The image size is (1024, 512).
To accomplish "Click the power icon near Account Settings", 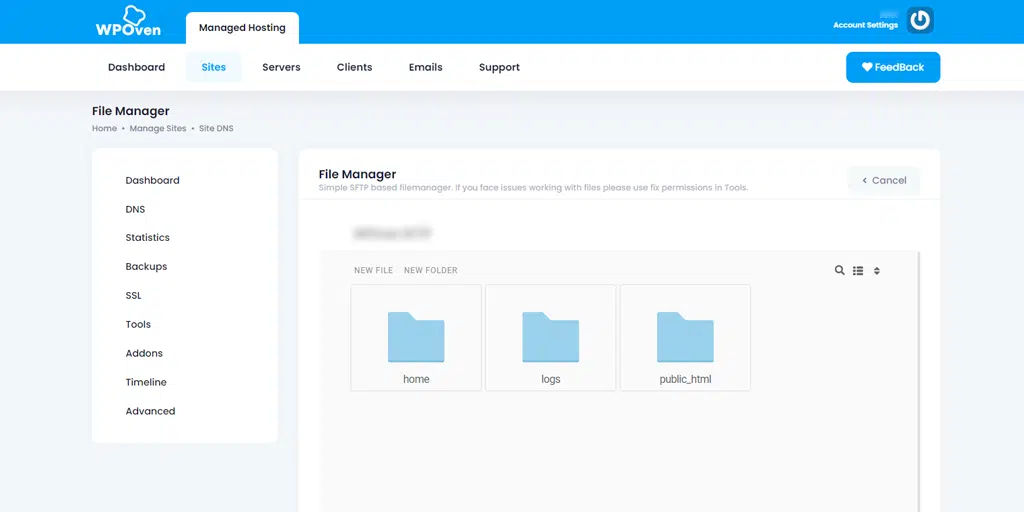I will click(920, 20).
